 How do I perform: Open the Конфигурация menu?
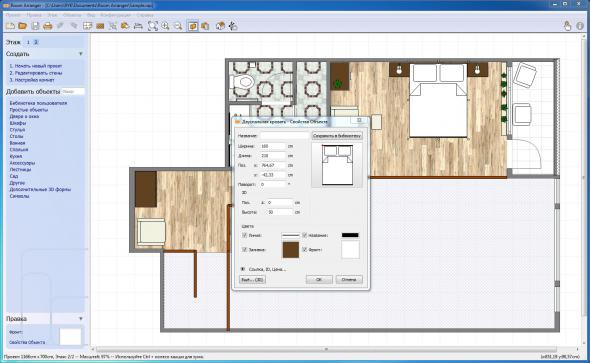point(116,15)
